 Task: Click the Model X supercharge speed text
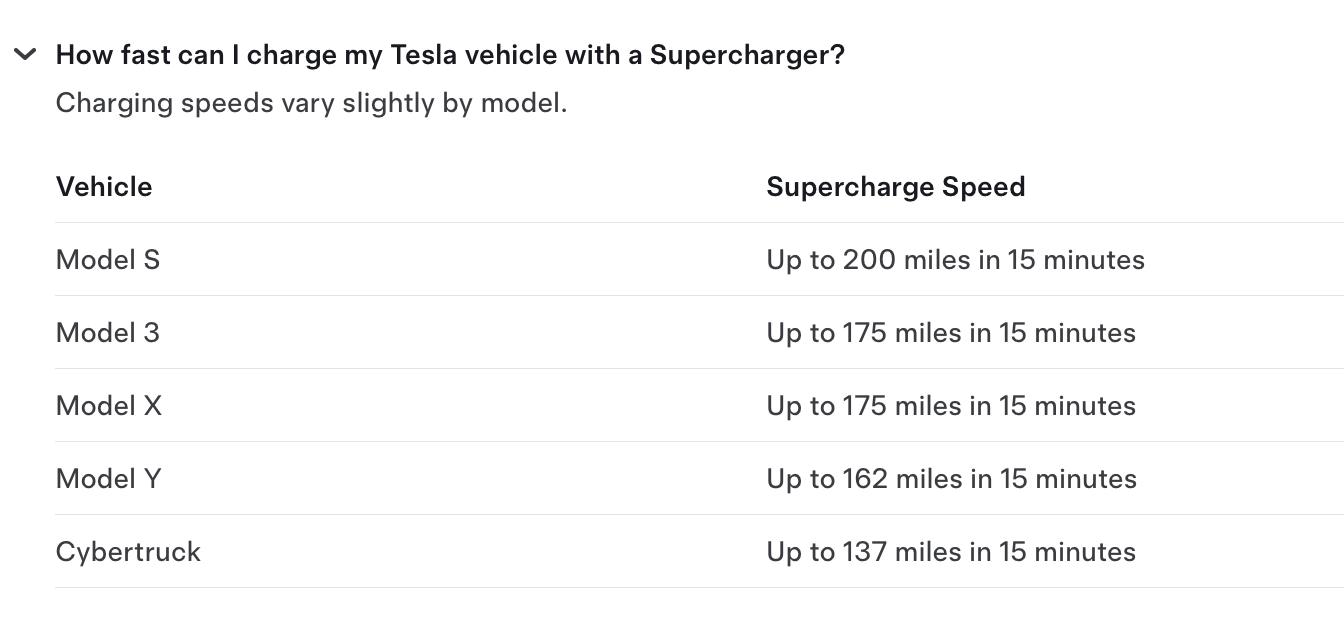pos(951,406)
